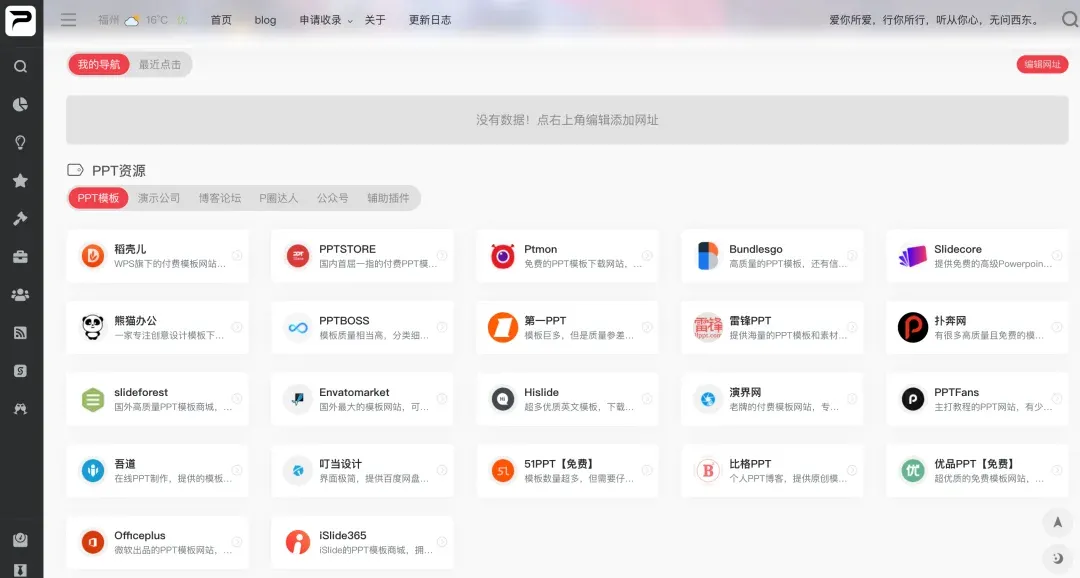Image resolution: width=1080 pixels, height=578 pixels.
Task: Open the Envatomarket site card
Action: coord(362,399)
